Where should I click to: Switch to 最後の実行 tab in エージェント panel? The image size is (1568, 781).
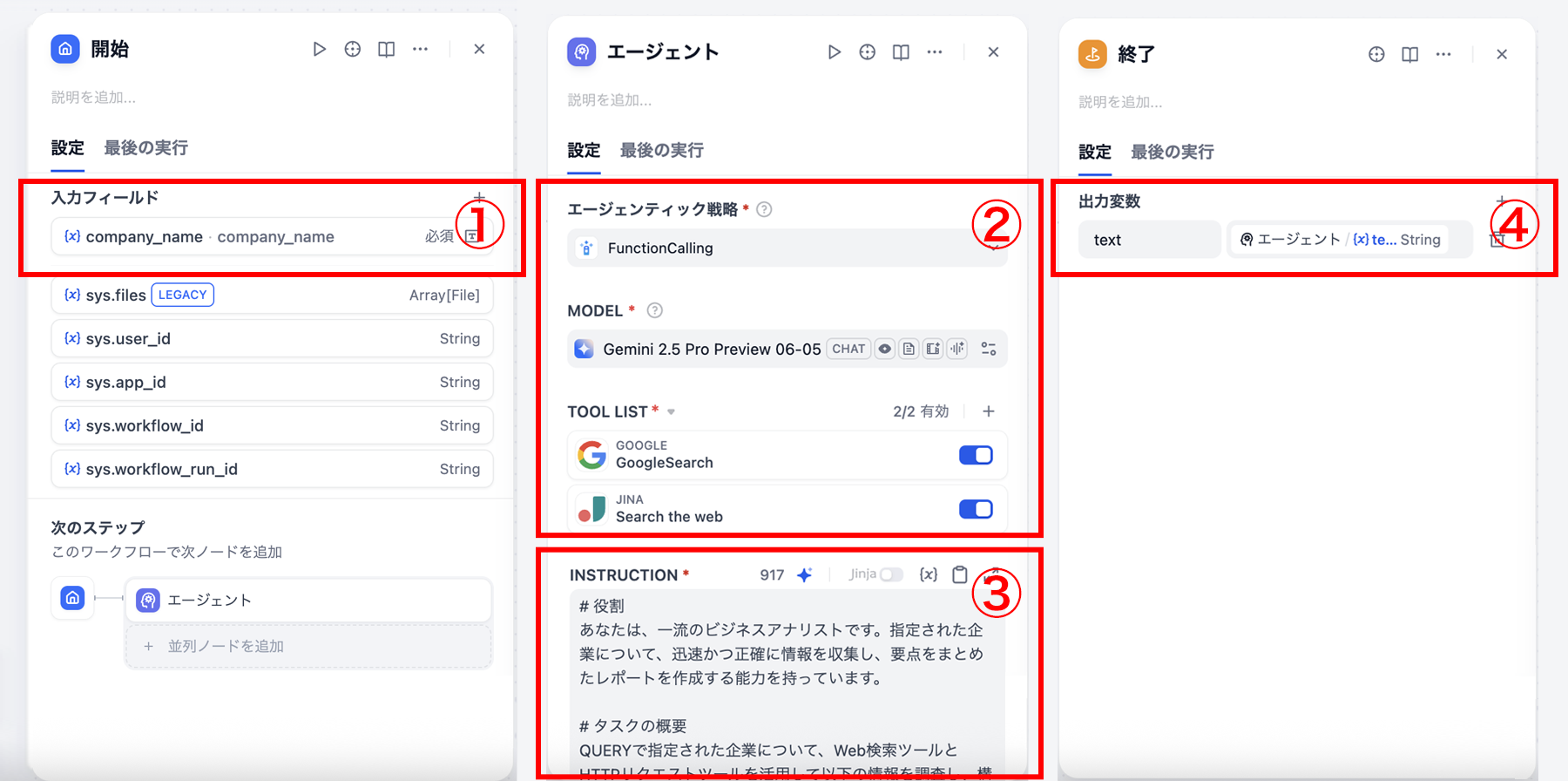click(662, 150)
